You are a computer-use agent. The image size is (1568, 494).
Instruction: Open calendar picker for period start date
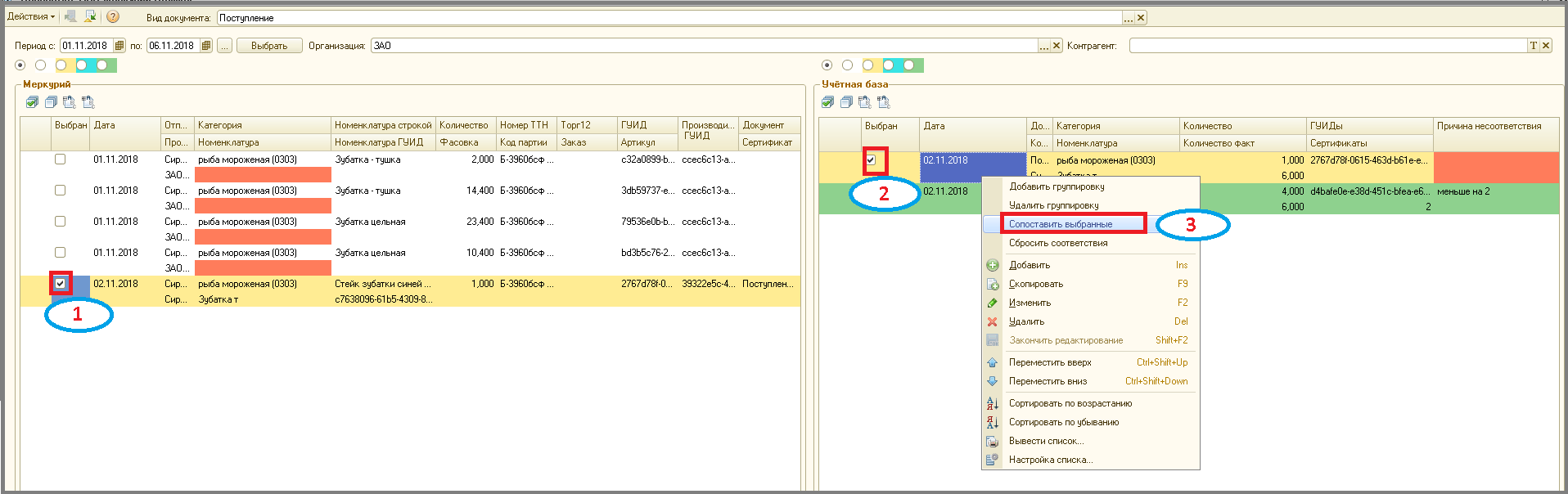[x=119, y=46]
